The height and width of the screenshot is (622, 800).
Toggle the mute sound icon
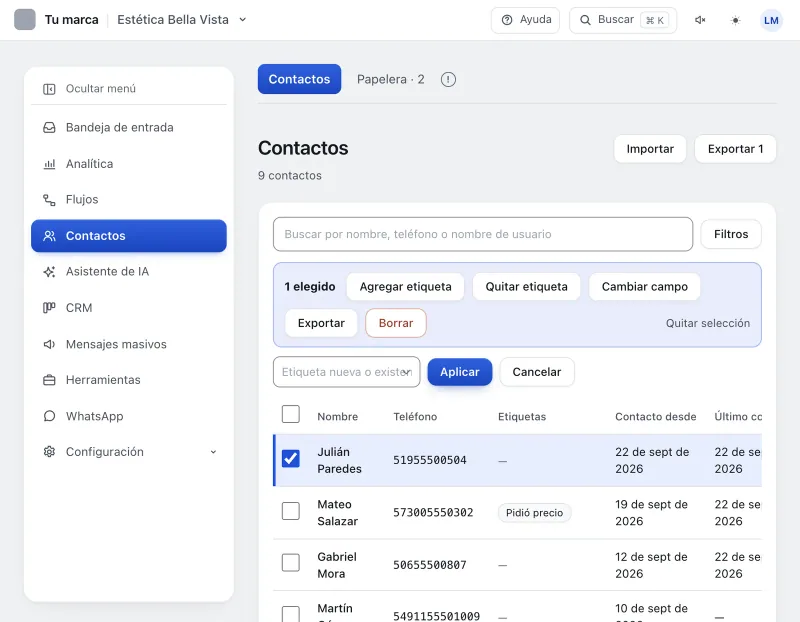[700, 20]
